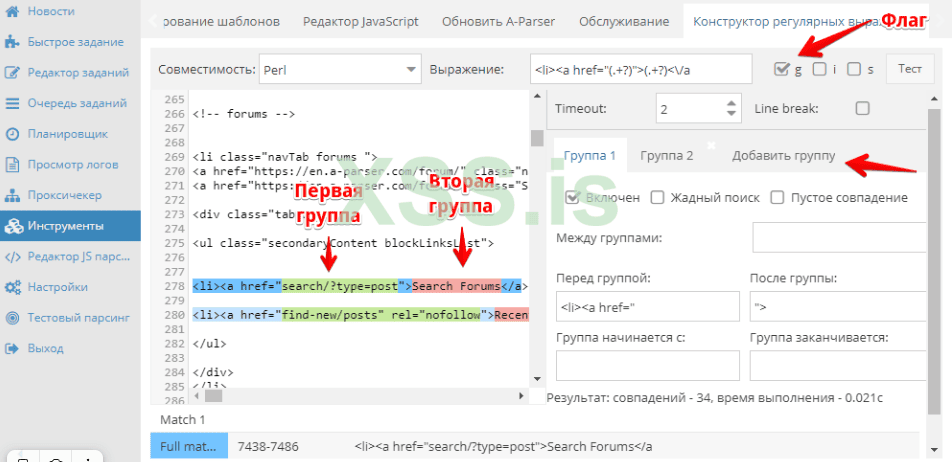Click code editor scroll right arrow
The image size is (952, 462).
click(x=521, y=396)
